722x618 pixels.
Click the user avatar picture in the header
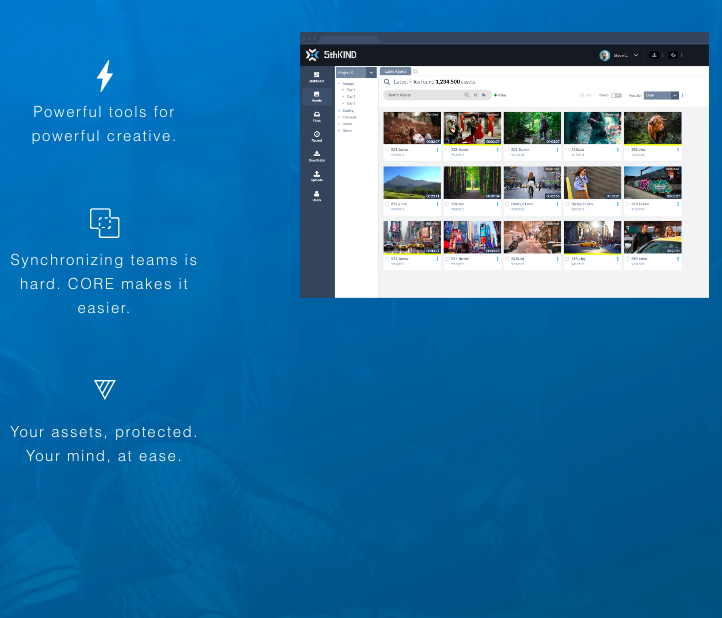pyautogui.click(x=605, y=55)
